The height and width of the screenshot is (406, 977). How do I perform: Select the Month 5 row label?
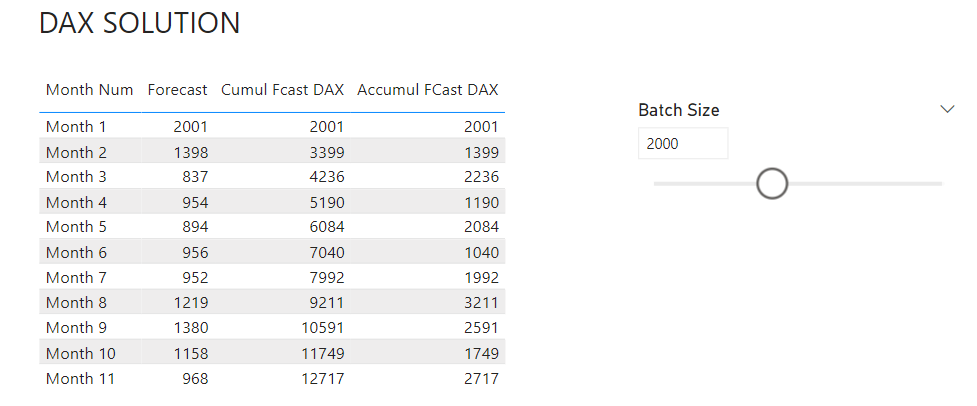76,227
